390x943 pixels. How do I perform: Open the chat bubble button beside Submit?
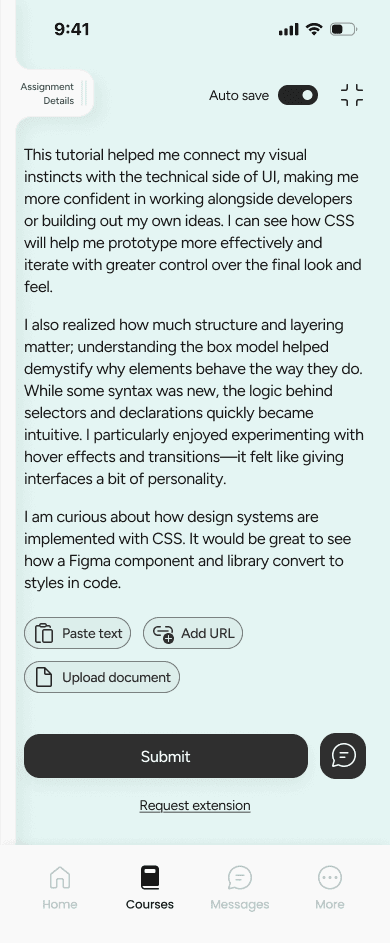343,756
